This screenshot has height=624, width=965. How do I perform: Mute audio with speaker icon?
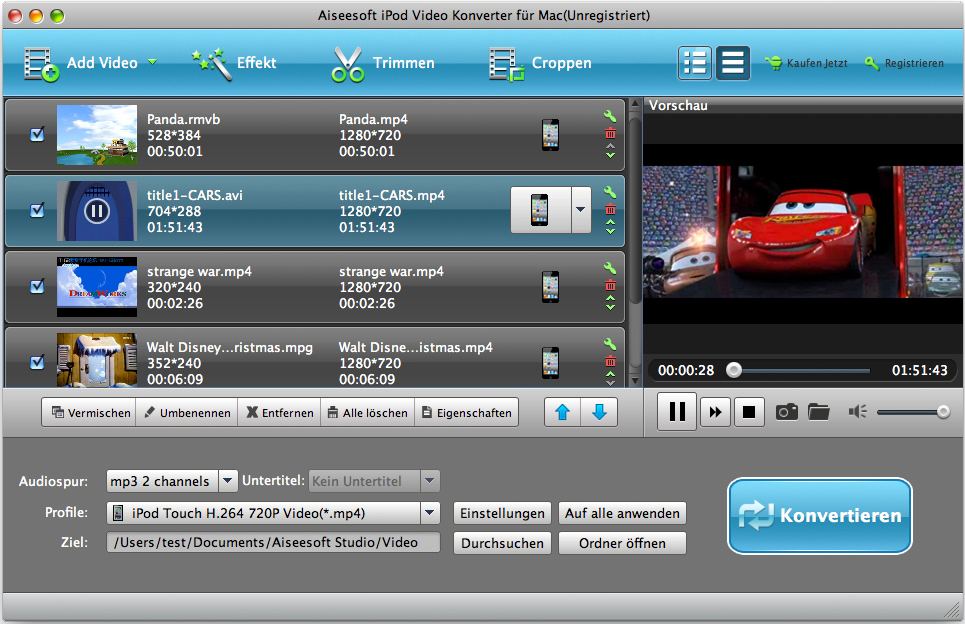click(x=857, y=411)
